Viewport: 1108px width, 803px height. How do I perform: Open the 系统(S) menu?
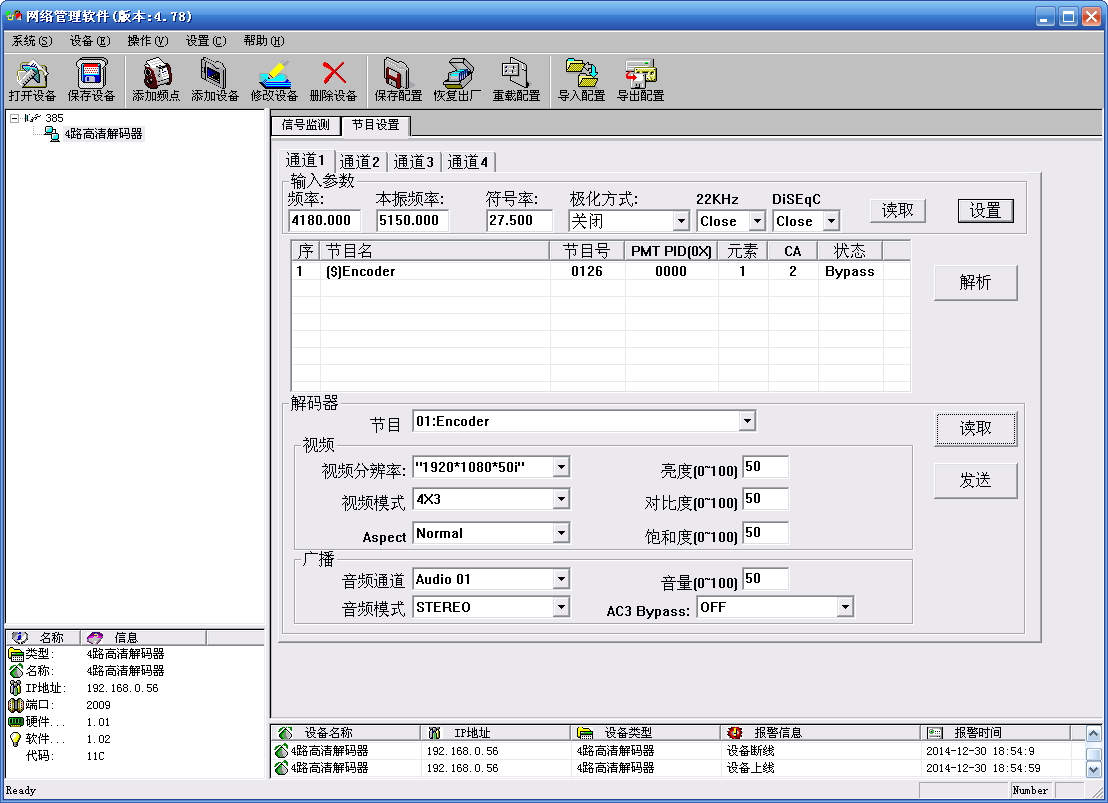[x=32, y=41]
